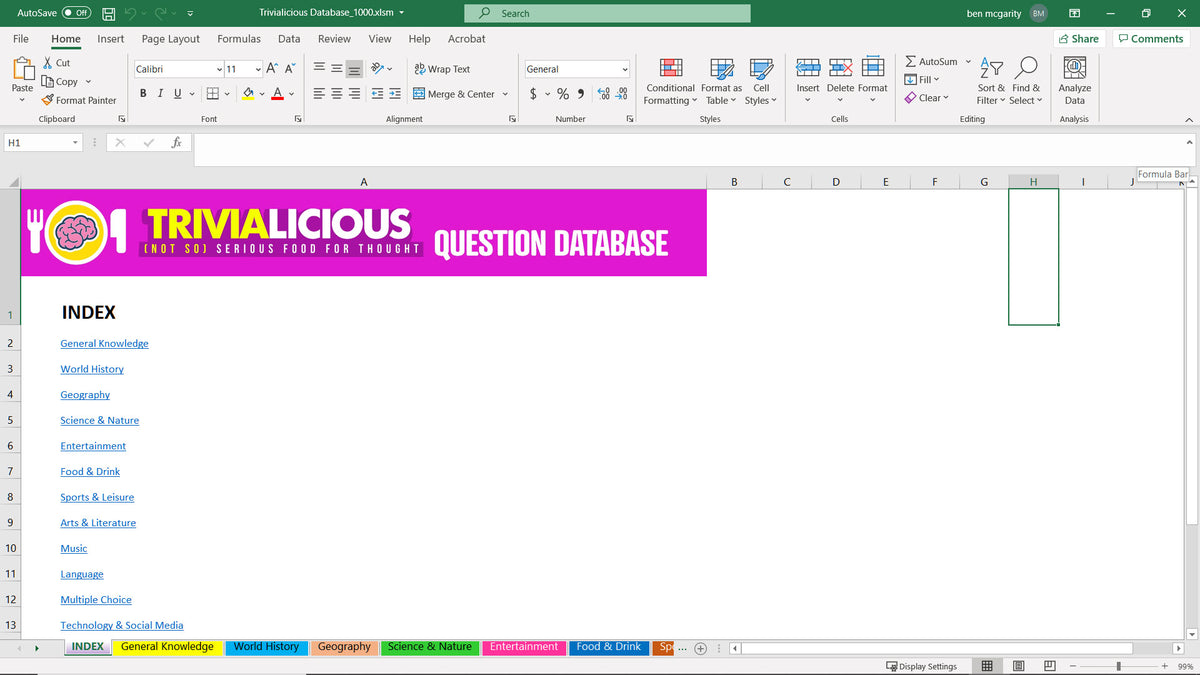Open the Copy dropdown arrow

click(x=88, y=82)
